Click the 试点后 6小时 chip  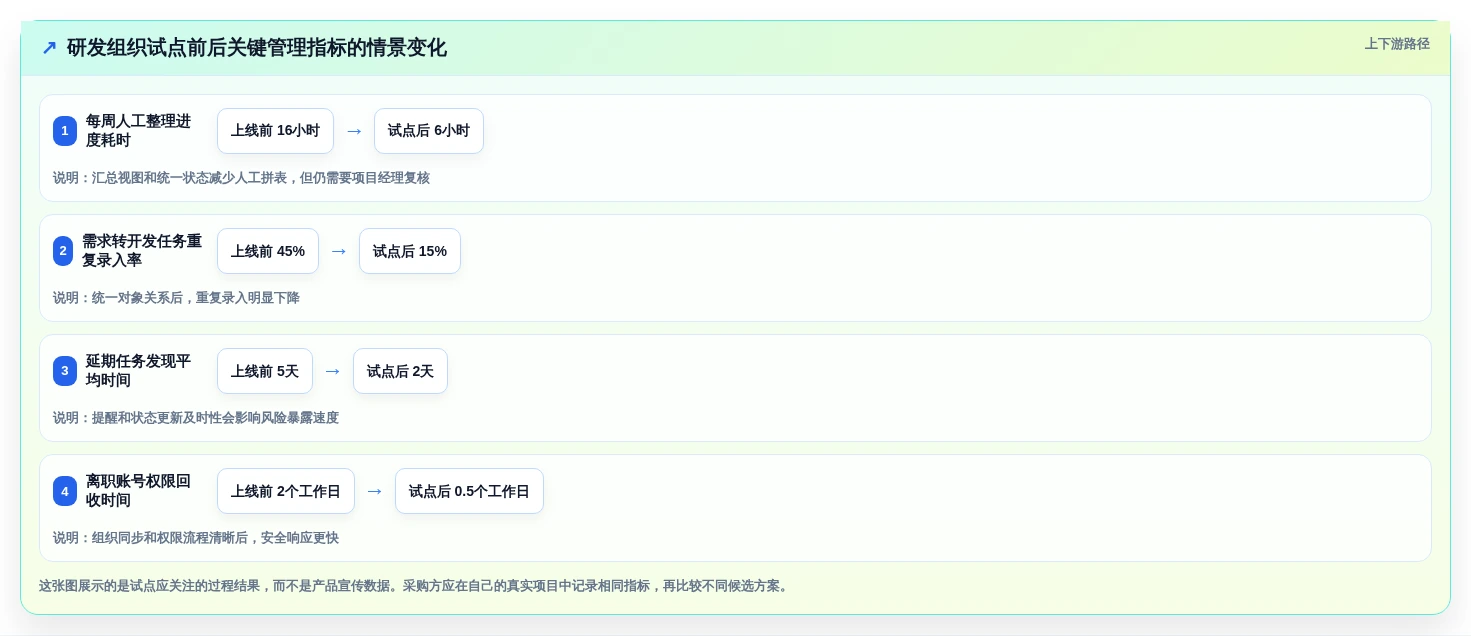(429, 131)
